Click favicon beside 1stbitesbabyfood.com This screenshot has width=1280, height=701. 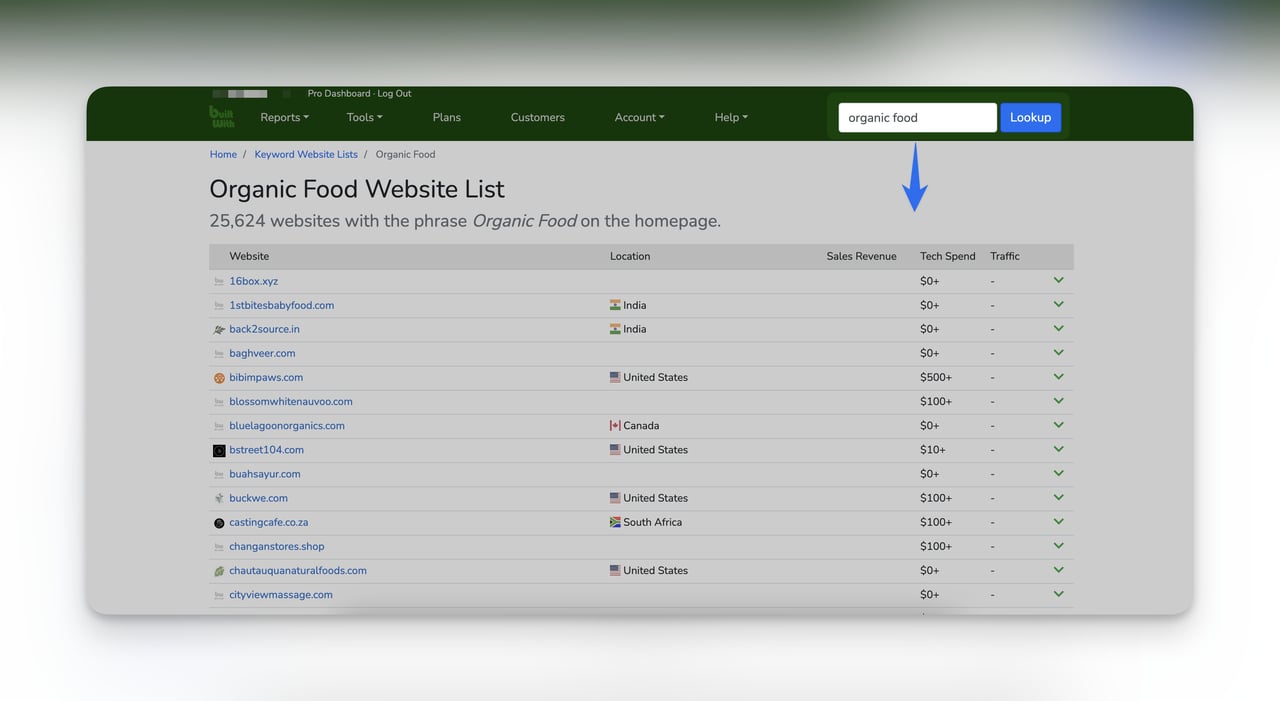[x=219, y=306]
